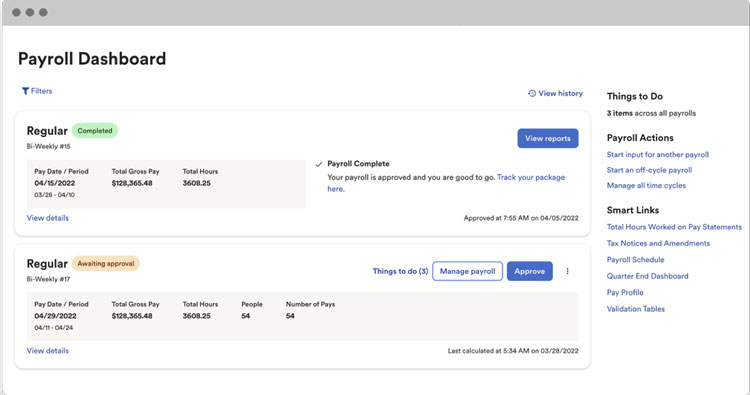Open Manage all time cycles
Image resolution: width=750 pixels, height=395 pixels.
point(646,185)
